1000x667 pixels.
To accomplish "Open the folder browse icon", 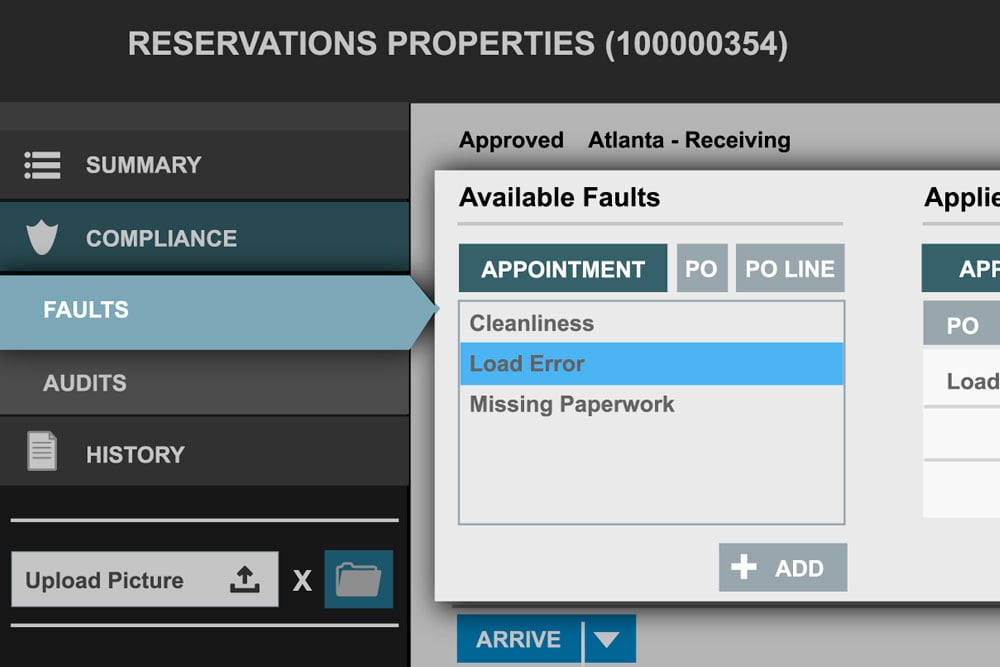I will [x=358, y=580].
